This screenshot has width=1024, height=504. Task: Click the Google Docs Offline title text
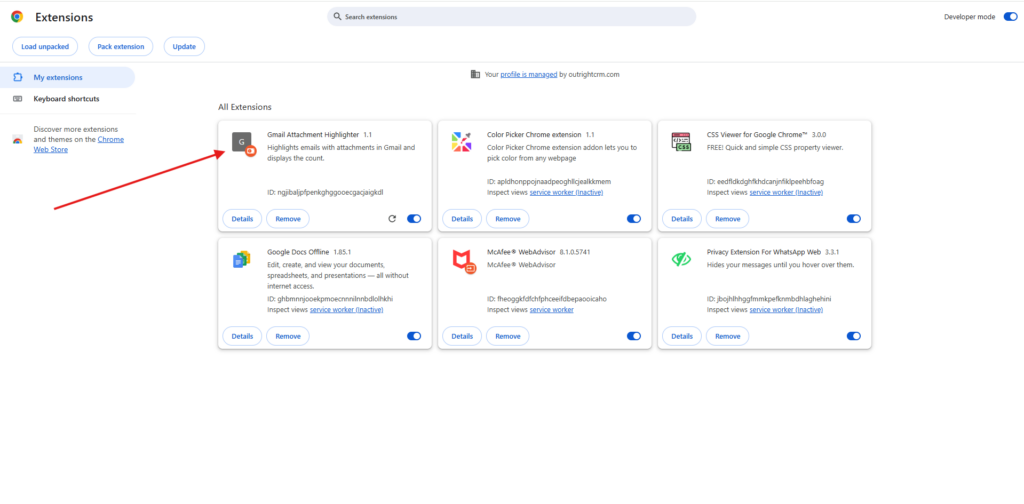click(x=298, y=252)
